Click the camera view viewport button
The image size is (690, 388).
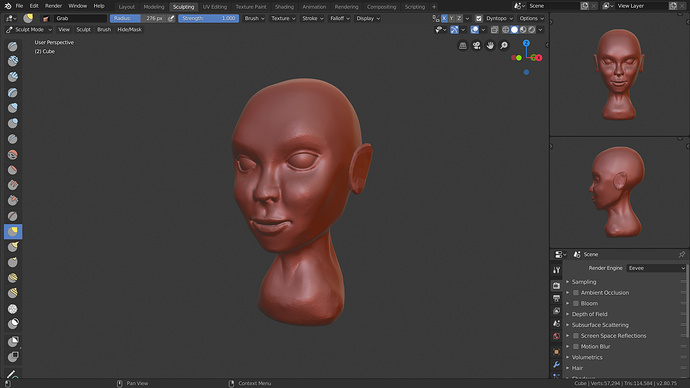click(477, 45)
